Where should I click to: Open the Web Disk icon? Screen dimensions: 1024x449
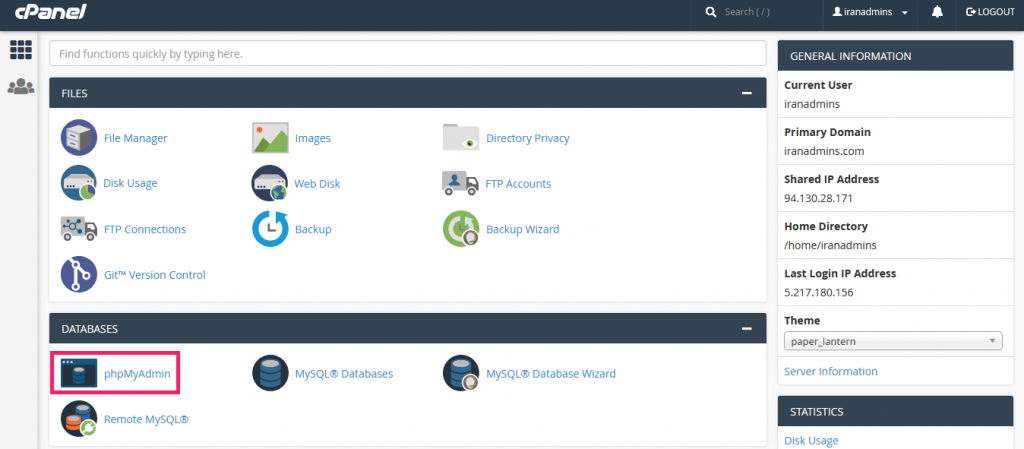pyautogui.click(x=270, y=183)
